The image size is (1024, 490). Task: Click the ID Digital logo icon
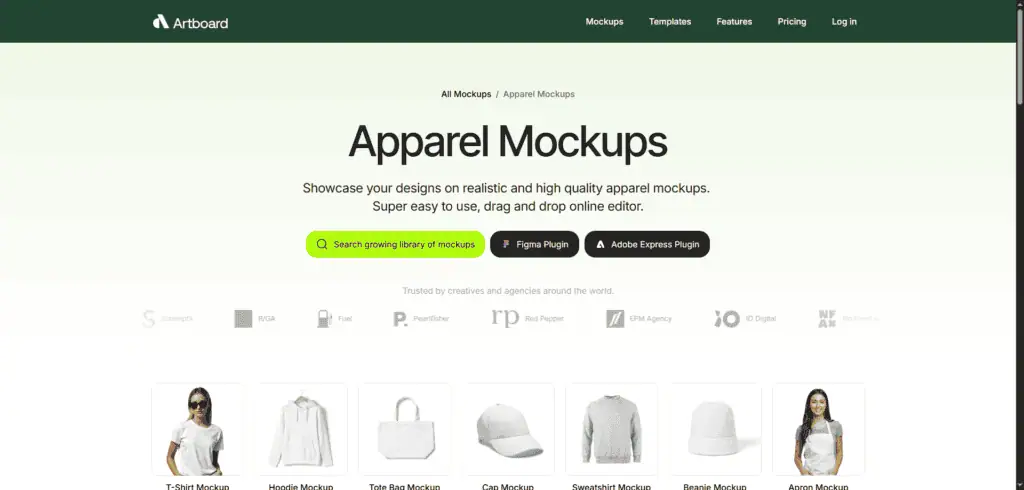coord(727,319)
